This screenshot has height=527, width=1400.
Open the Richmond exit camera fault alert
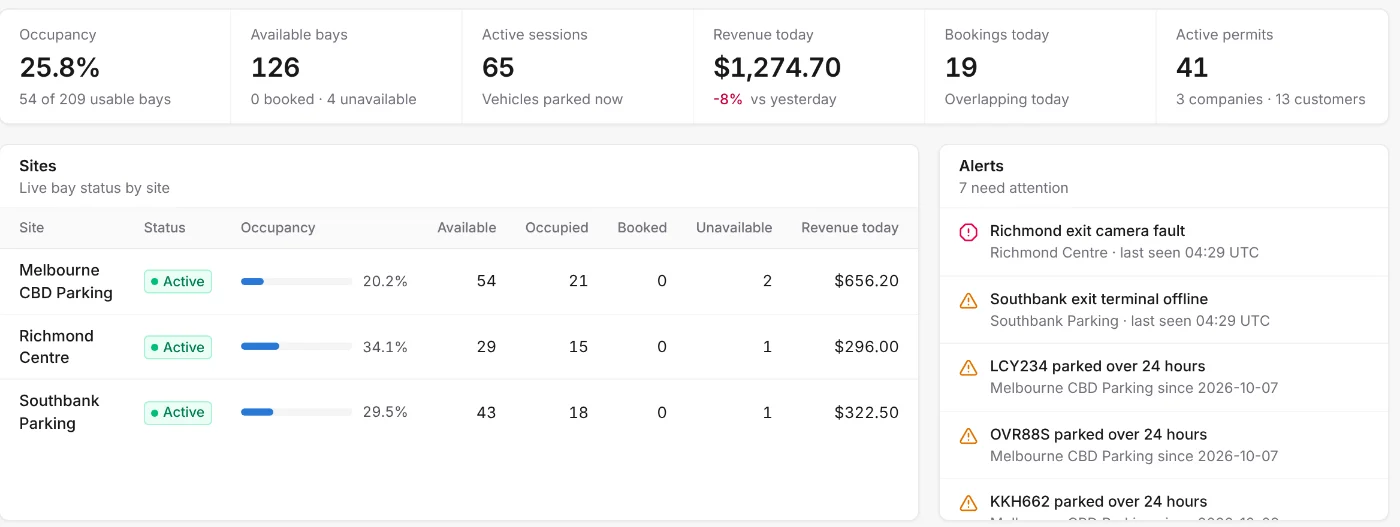pyautogui.click(x=1164, y=242)
